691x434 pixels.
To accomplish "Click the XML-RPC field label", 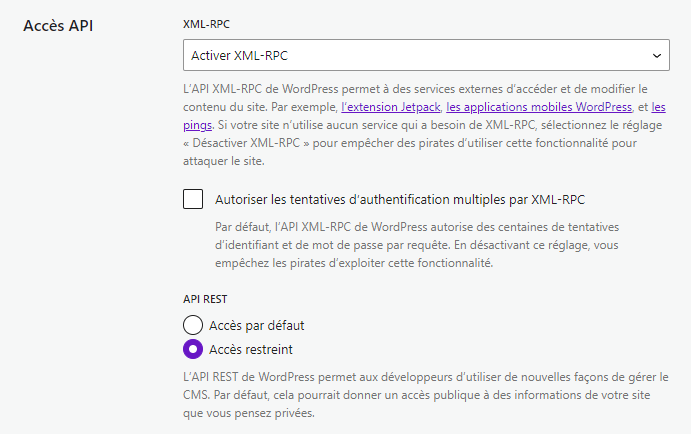I will tap(206, 24).
